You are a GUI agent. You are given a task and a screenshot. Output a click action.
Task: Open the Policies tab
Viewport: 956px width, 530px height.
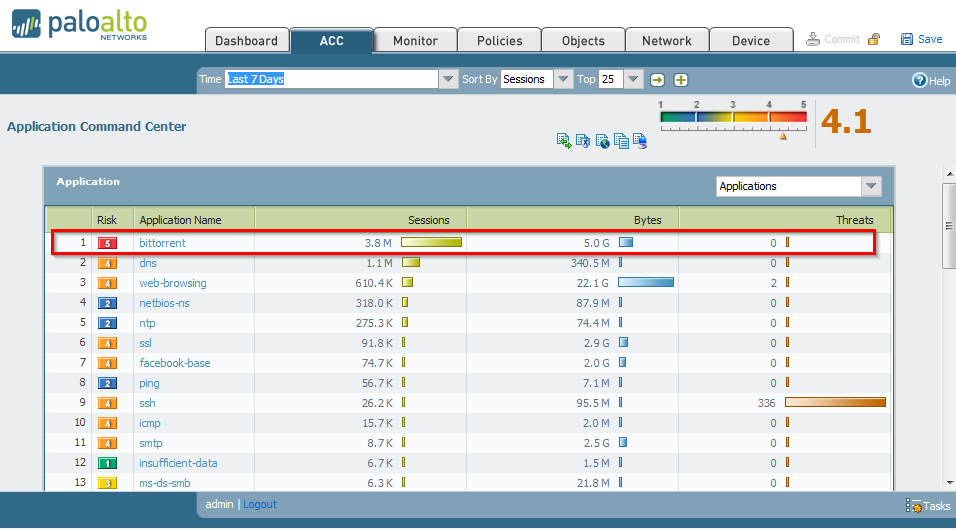pyautogui.click(x=499, y=41)
